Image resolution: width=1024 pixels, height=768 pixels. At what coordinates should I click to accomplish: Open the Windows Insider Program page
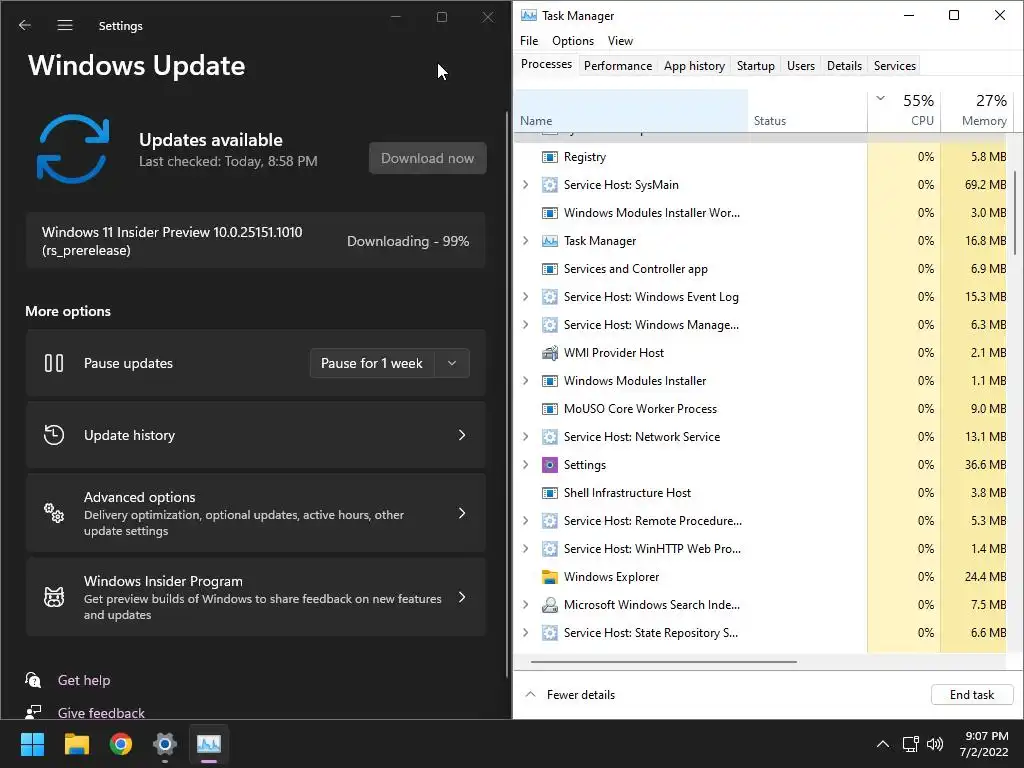coord(255,597)
